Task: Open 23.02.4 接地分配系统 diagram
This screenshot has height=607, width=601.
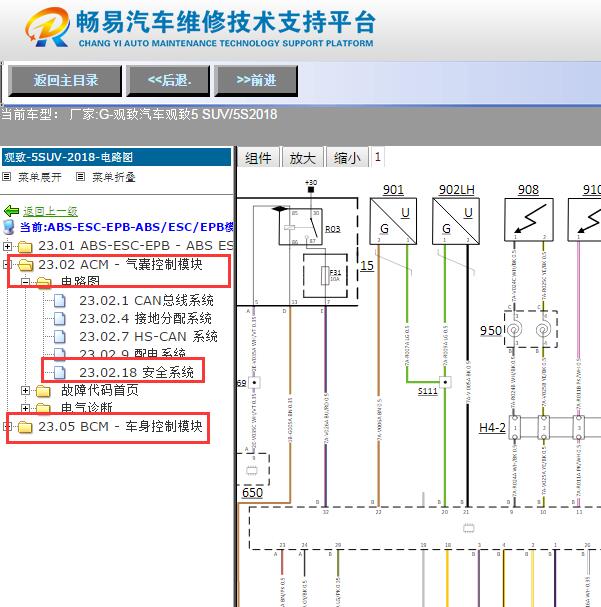Action: click(x=146, y=318)
